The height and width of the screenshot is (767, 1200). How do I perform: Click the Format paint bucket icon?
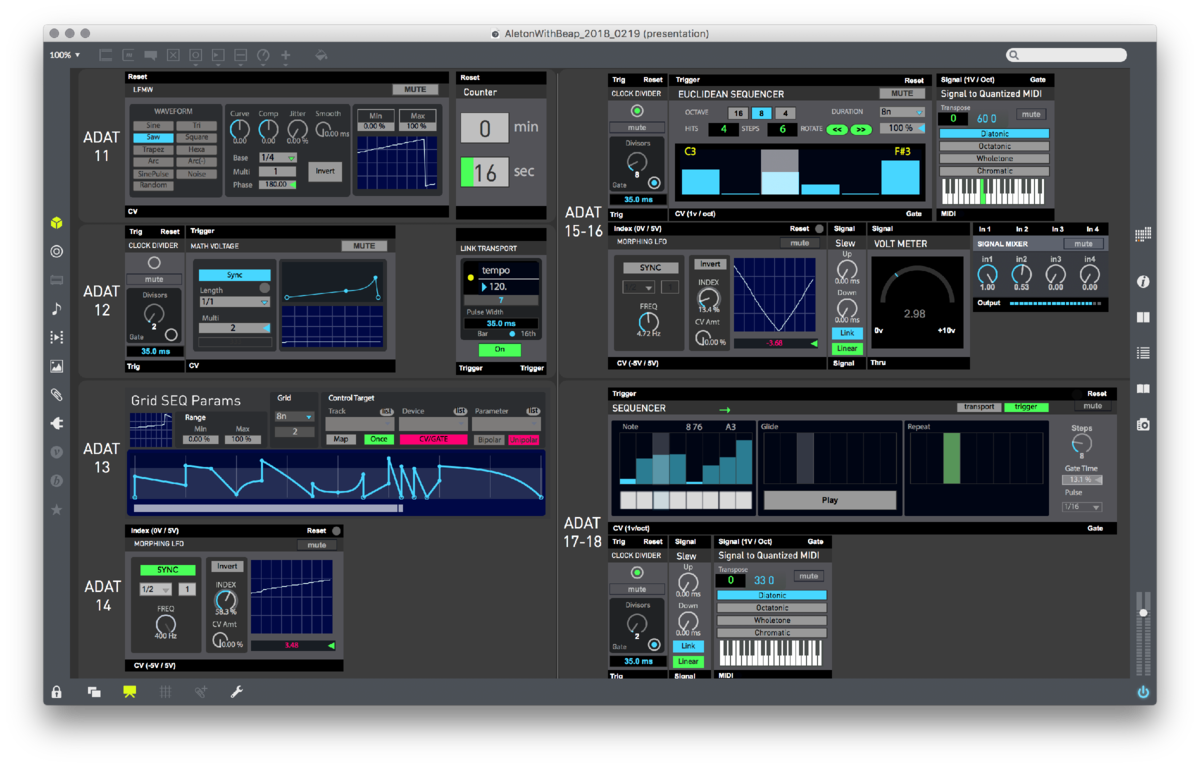321,56
